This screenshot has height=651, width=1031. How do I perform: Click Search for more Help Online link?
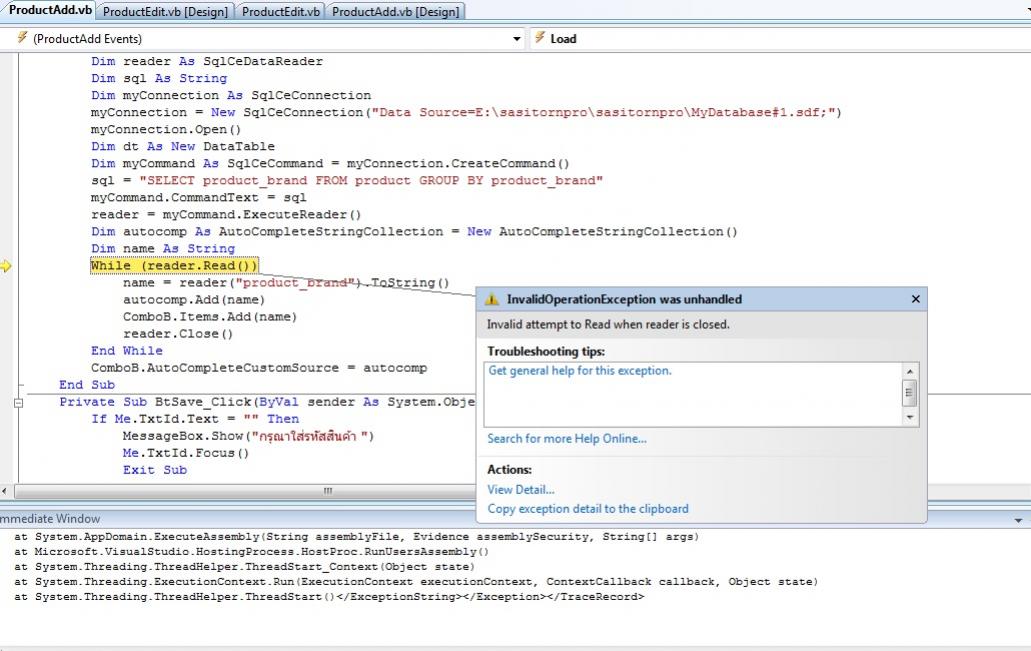pos(566,439)
